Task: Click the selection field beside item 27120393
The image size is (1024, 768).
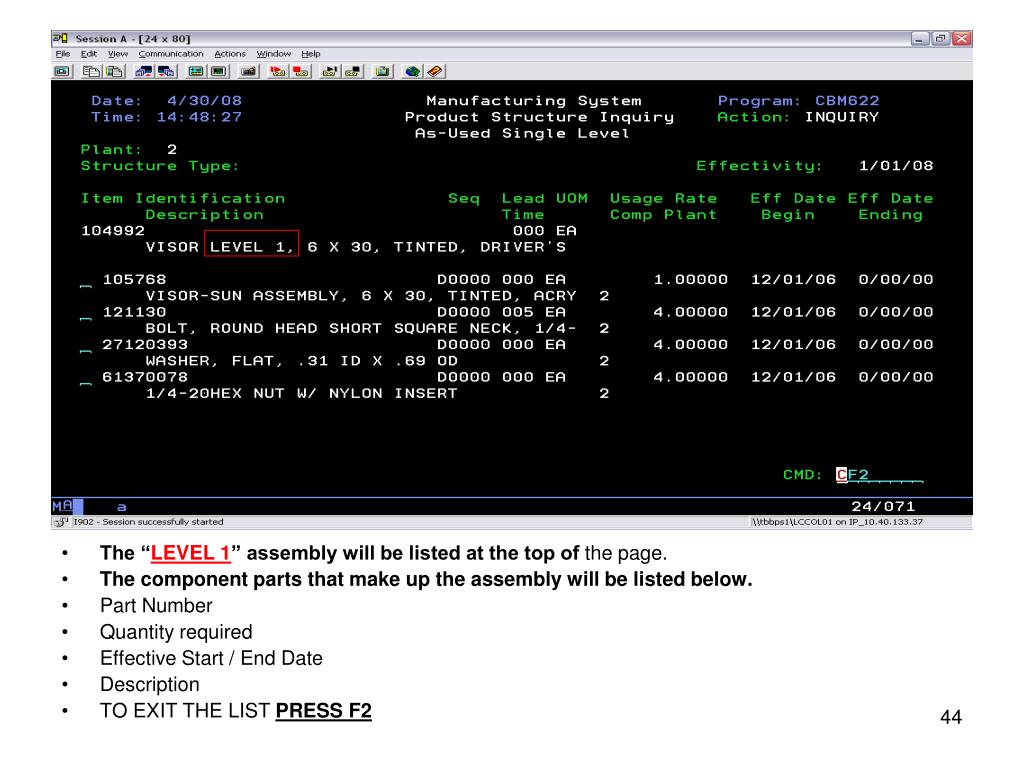Action: (86, 346)
